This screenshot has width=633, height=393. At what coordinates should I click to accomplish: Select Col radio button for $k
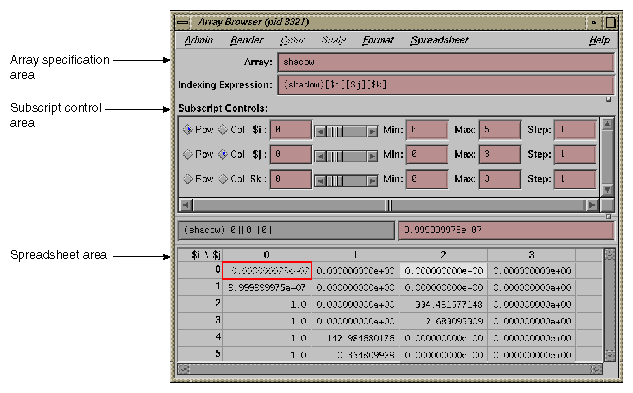tap(223, 179)
